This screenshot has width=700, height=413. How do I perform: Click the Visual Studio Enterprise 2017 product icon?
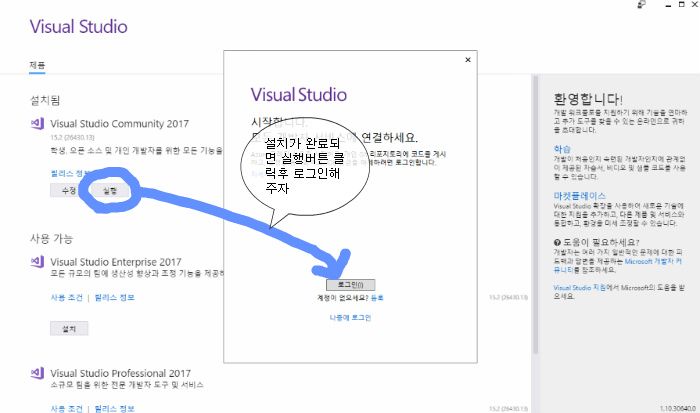pos(38,261)
